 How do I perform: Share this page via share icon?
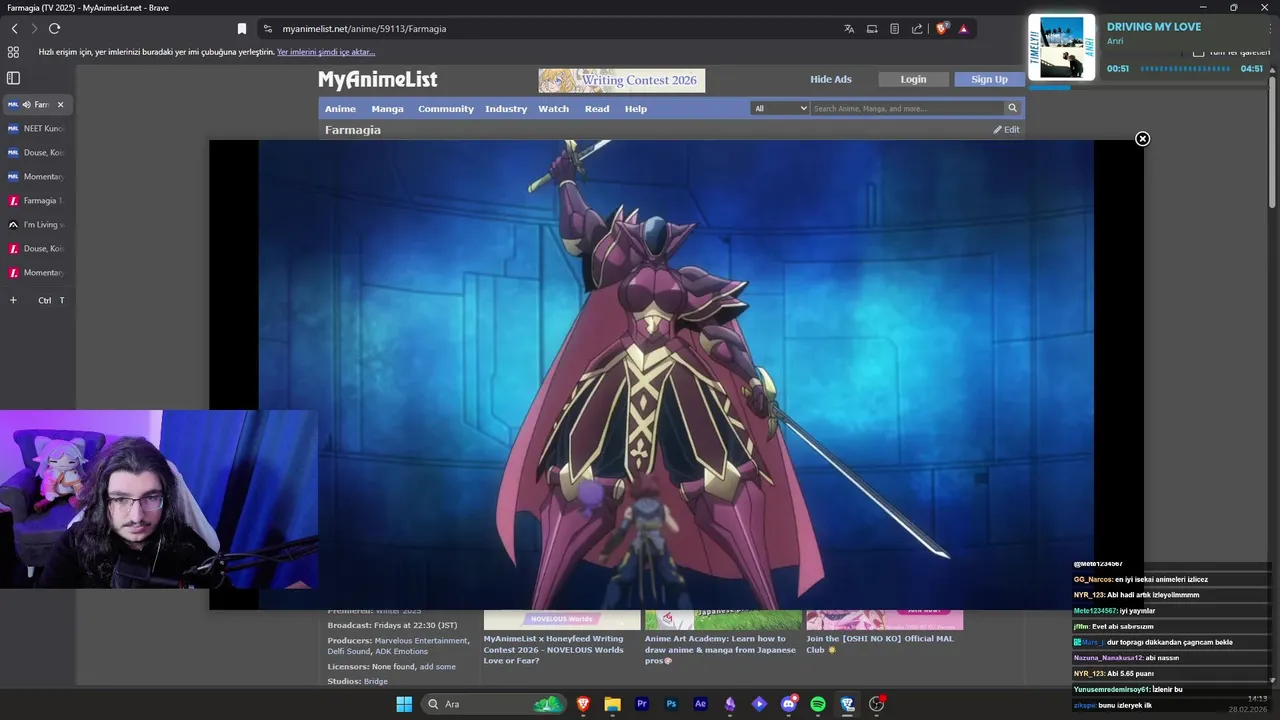tap(917, 29)
